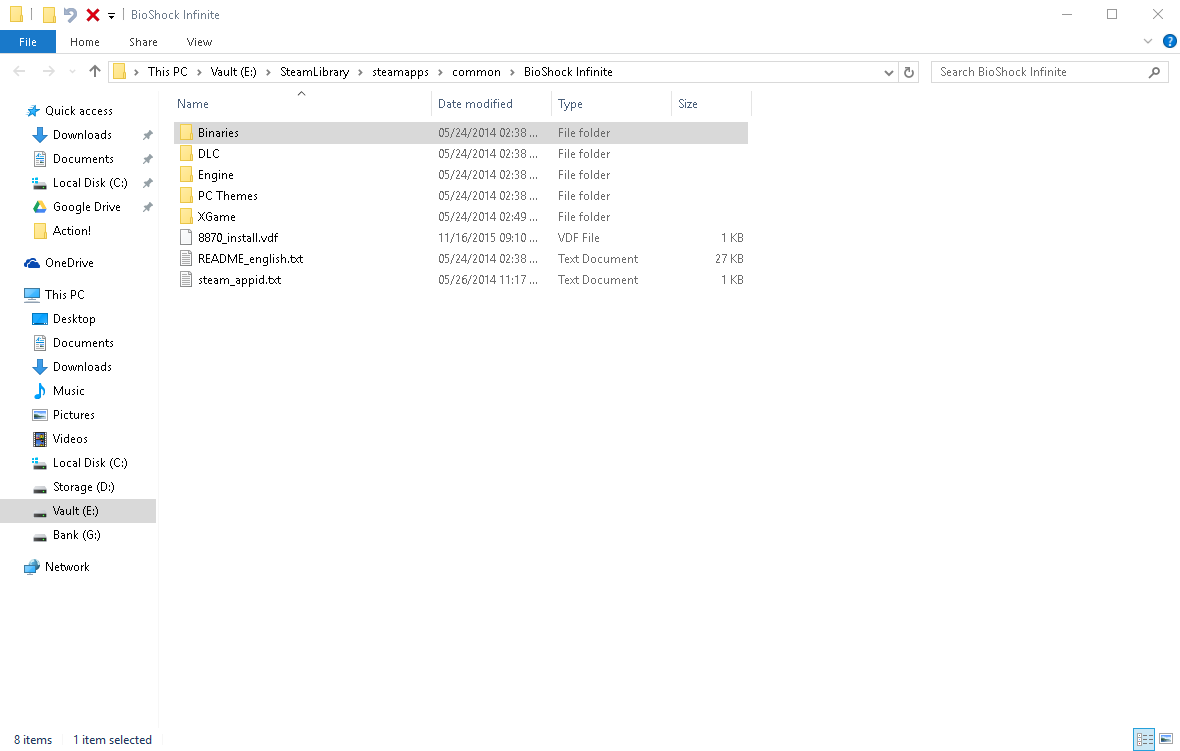The height and width of the screenshot is (751, 1180).
Task: Switch to the Share ribbon tab
Action: 143,42
